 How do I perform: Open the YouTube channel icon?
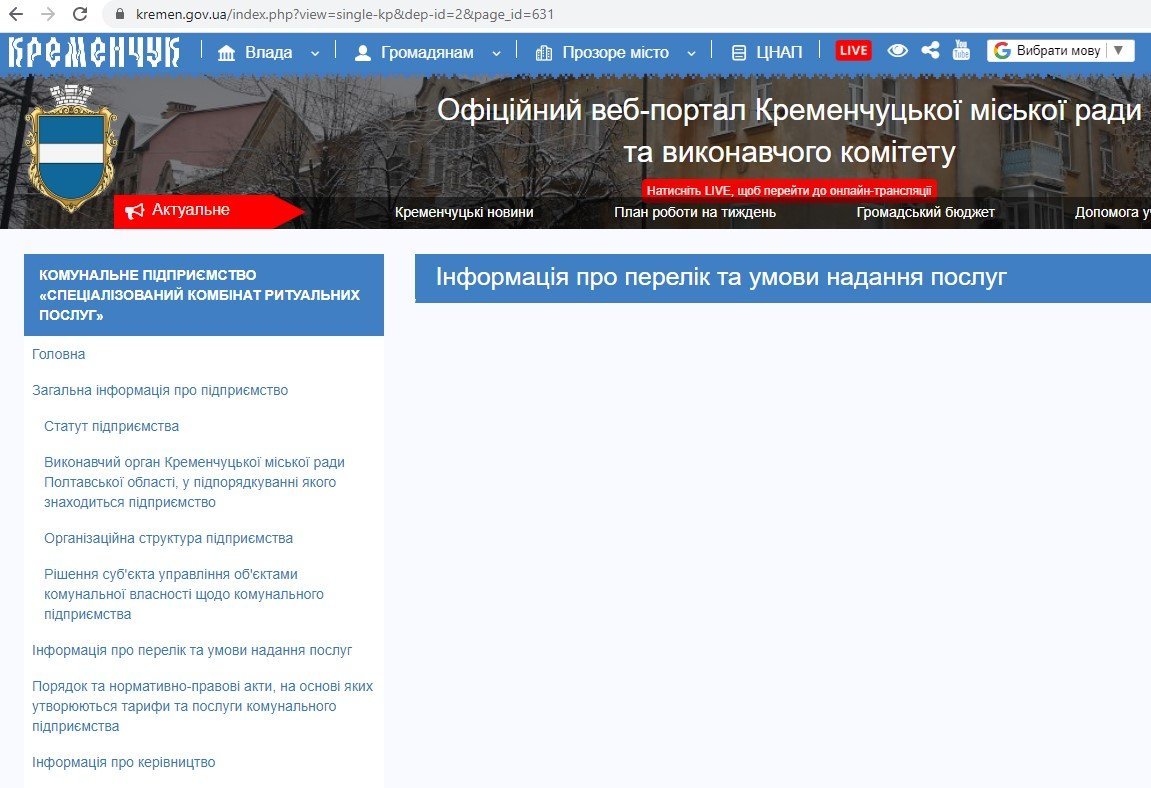[961, 51]
